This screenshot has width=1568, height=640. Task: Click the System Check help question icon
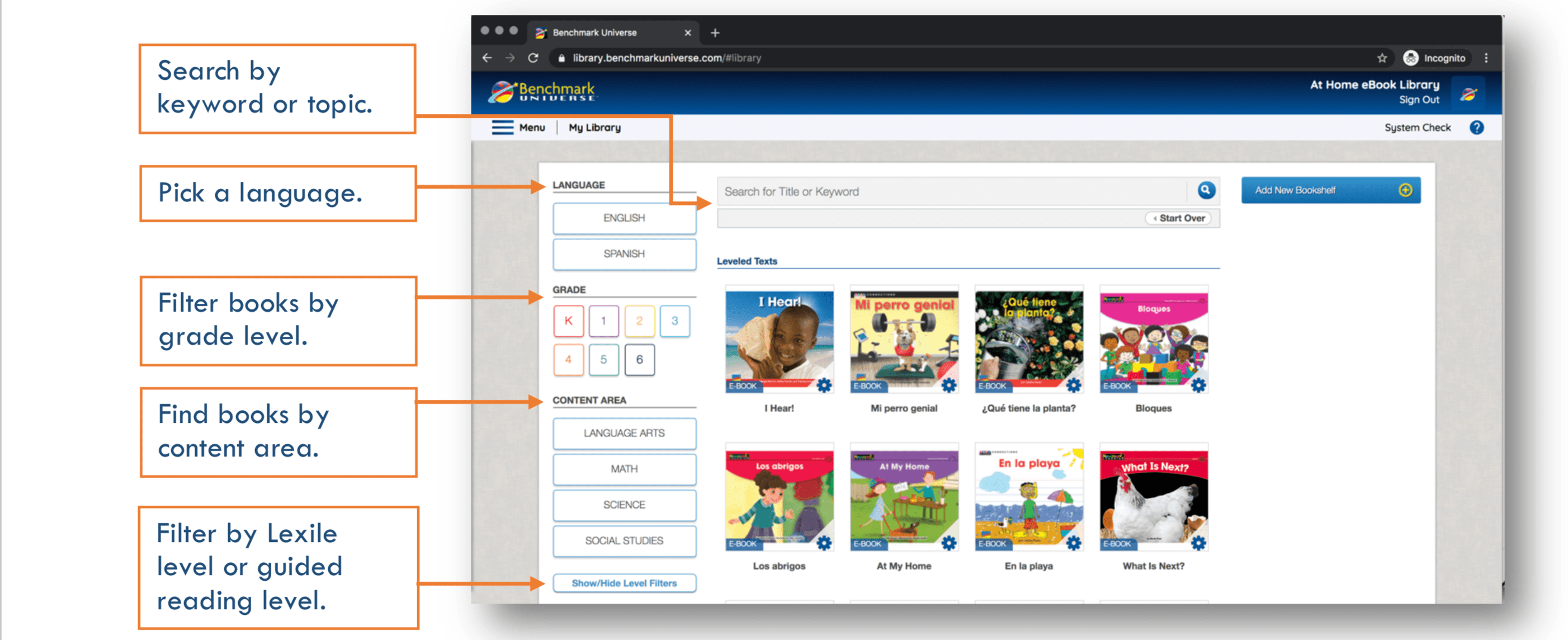click(1476, 127)
